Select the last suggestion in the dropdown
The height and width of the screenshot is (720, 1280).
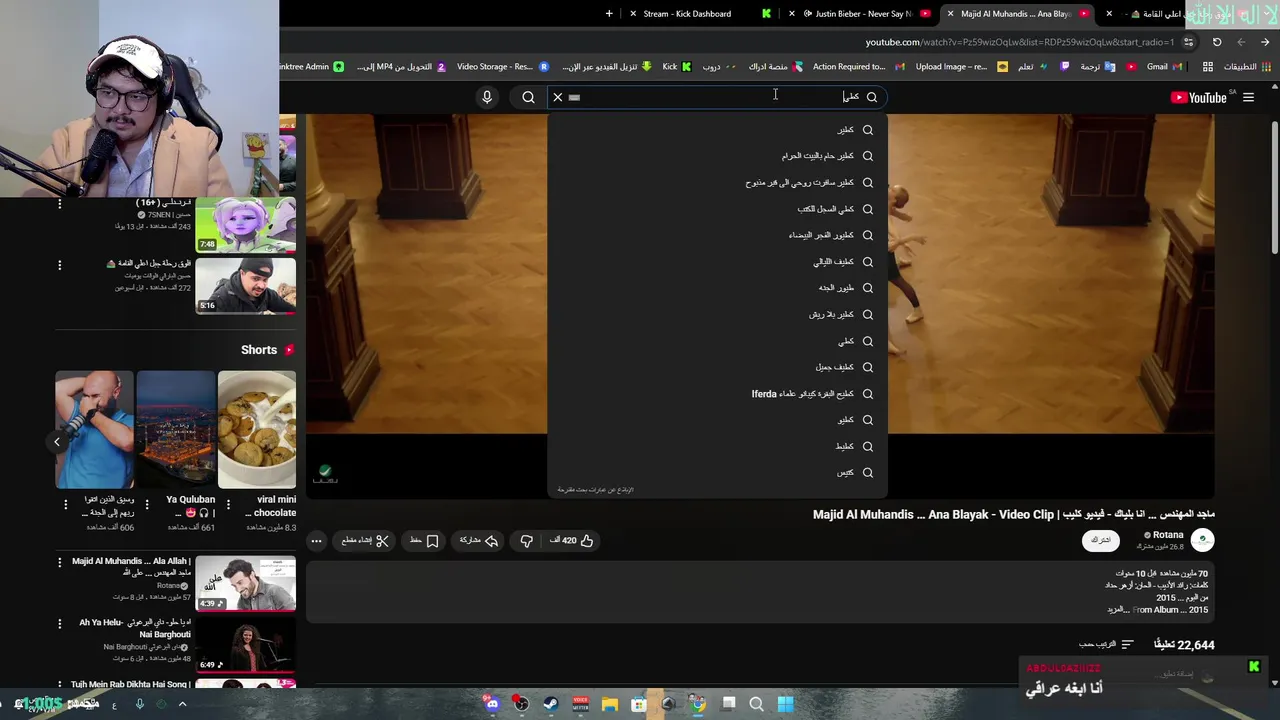(x=717, y=473)
